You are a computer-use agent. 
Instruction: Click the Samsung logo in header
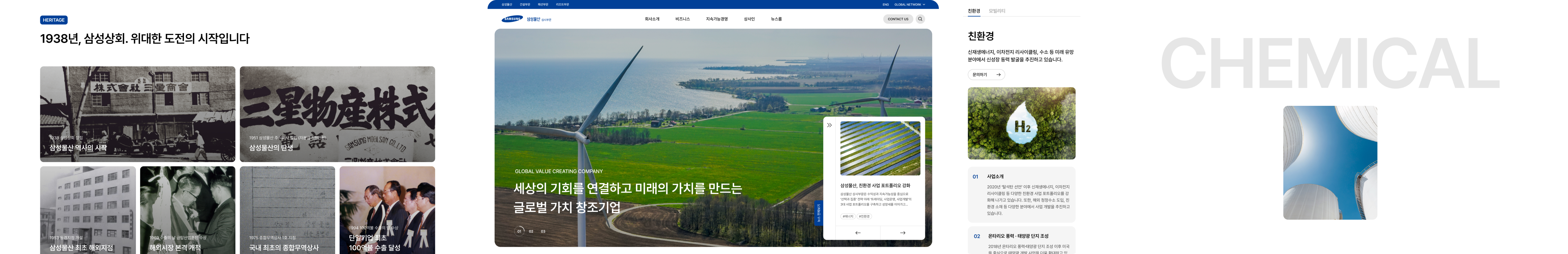click(512, 19)
